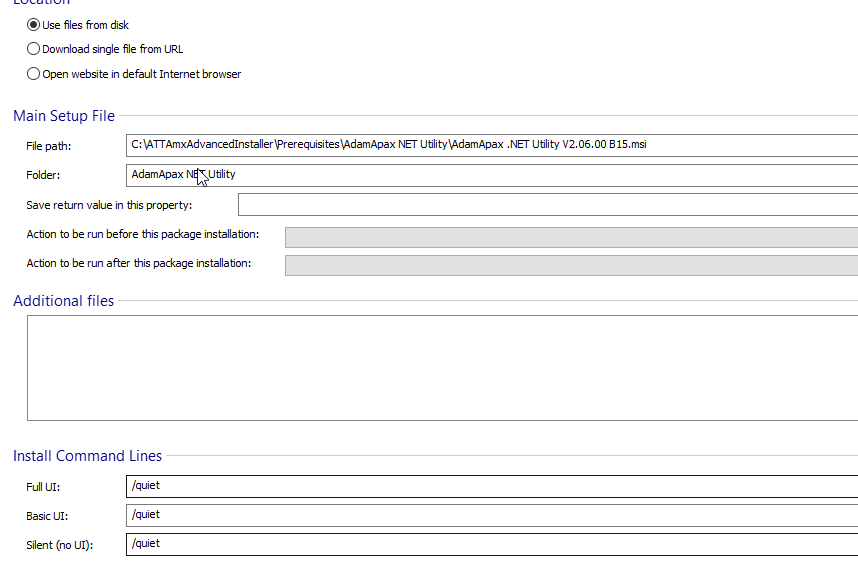This screenshot has width=858, height=587.
Task: Click the Basic UI command line field
Action: 490,515
